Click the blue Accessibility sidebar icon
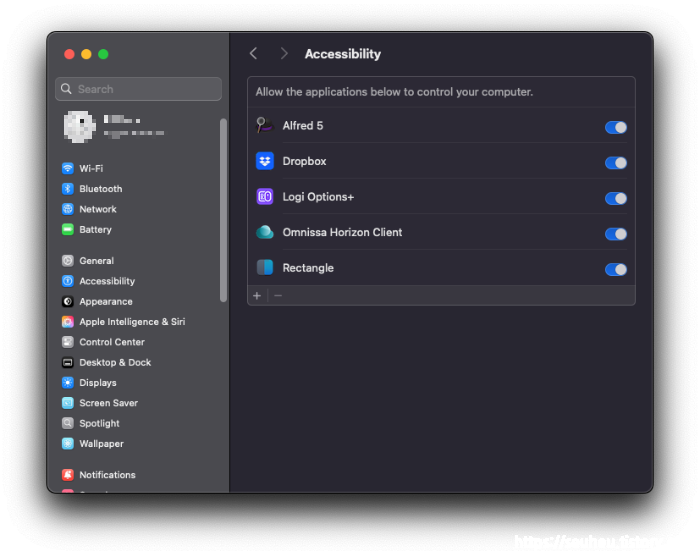 coord(67,281)
